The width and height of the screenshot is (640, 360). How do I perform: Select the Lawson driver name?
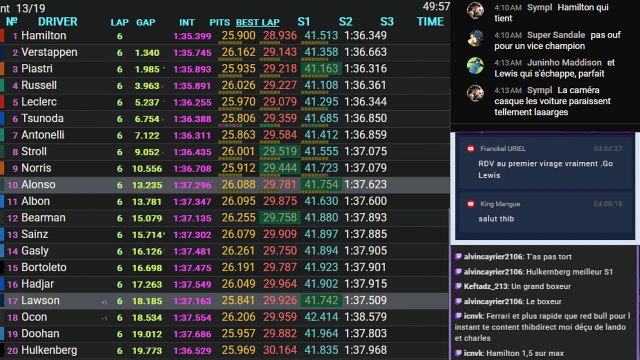40,300
